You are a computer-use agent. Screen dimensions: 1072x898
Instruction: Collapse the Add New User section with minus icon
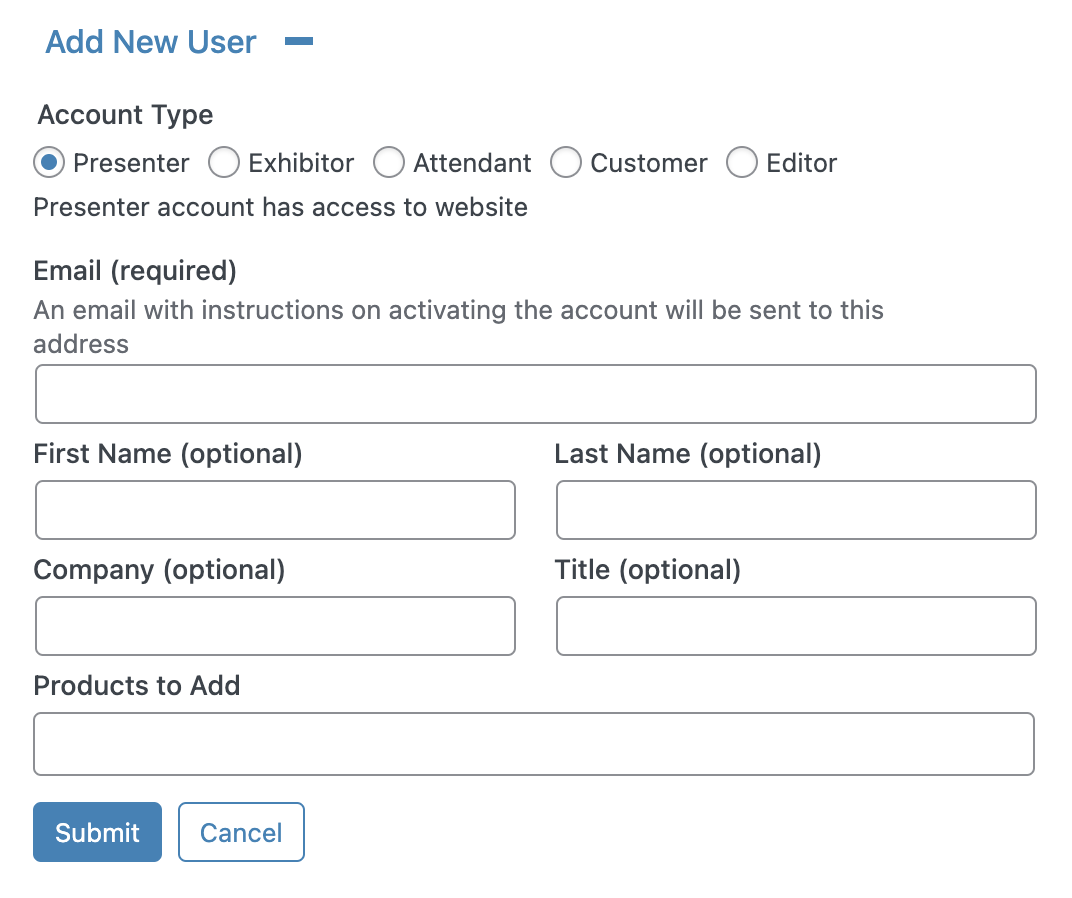[299, 42]
